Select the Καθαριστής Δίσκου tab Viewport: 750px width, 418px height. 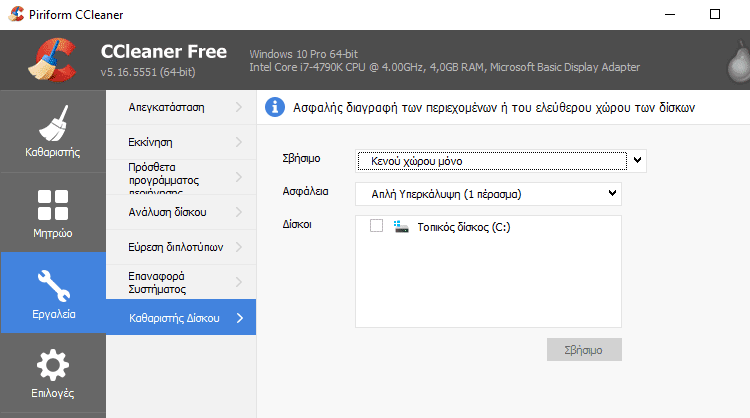tap(181, 318)
